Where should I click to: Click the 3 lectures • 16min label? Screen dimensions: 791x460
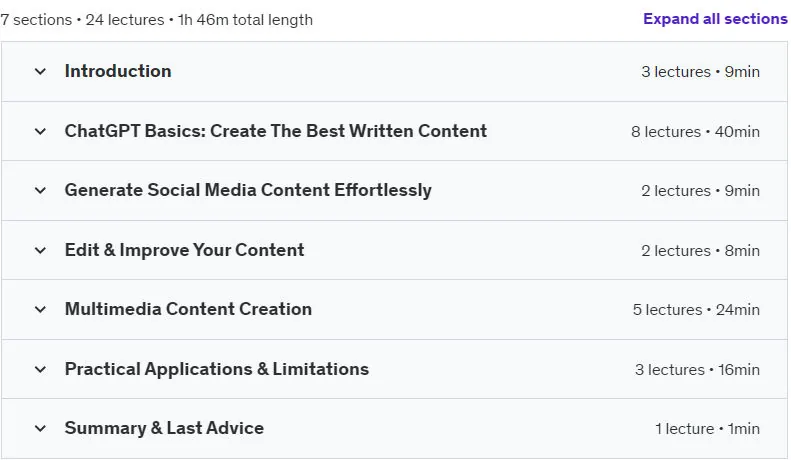click(x=697, y=370)
